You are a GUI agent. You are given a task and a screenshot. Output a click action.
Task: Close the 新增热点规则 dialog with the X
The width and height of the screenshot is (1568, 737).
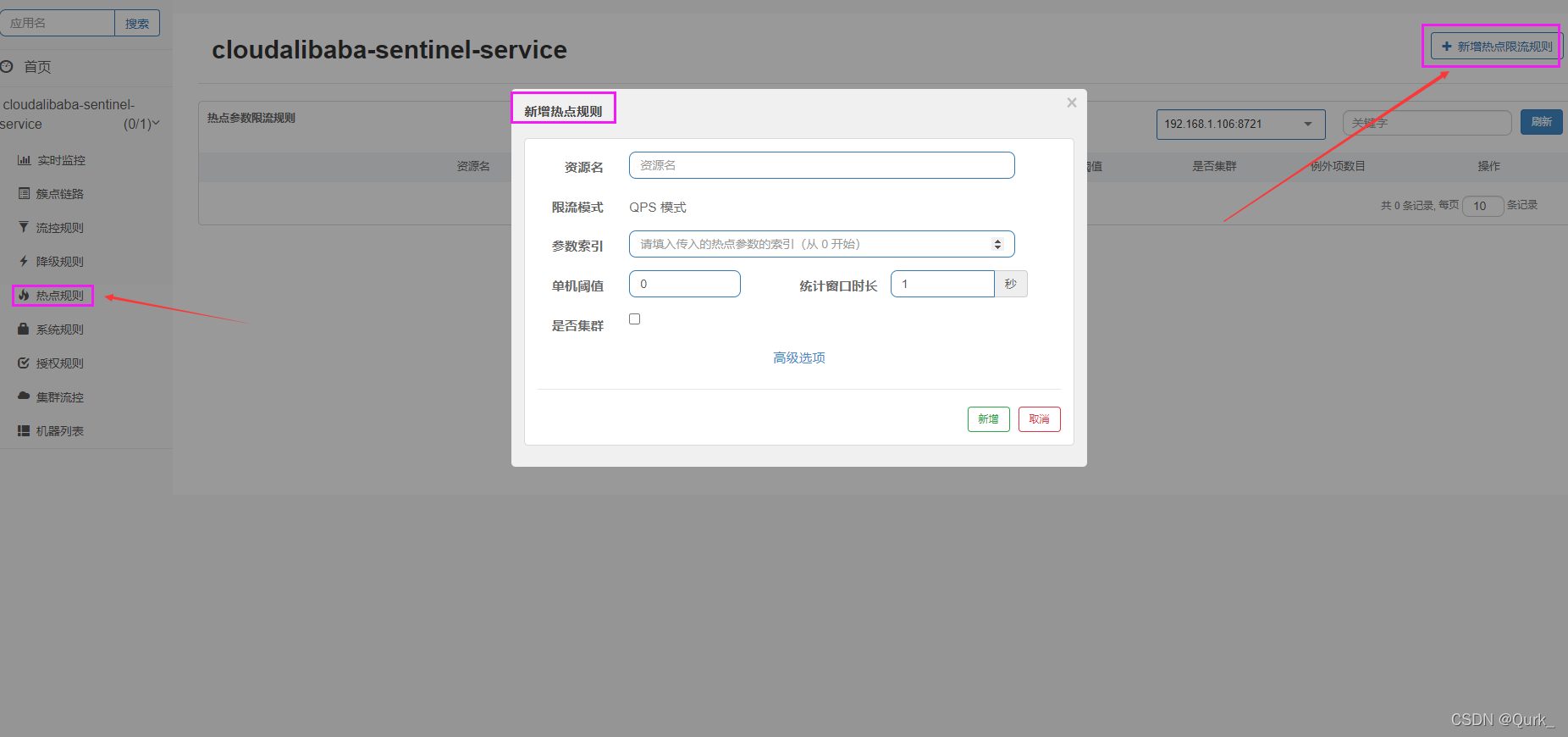point(1072,103)
